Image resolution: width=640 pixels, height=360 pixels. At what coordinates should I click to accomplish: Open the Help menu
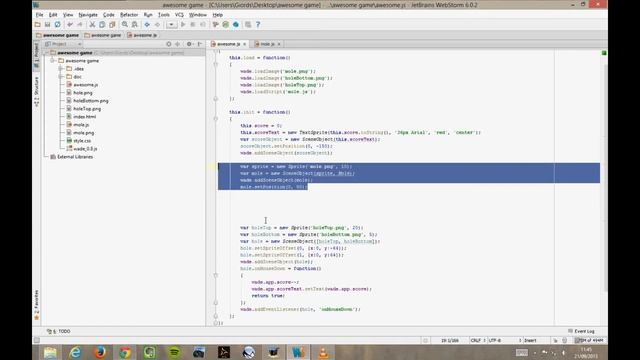click(x=218, y=15)
